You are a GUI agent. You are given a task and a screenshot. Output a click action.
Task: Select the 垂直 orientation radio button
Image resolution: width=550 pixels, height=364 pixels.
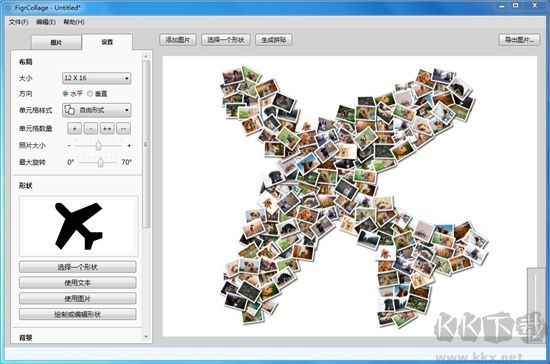90,94
